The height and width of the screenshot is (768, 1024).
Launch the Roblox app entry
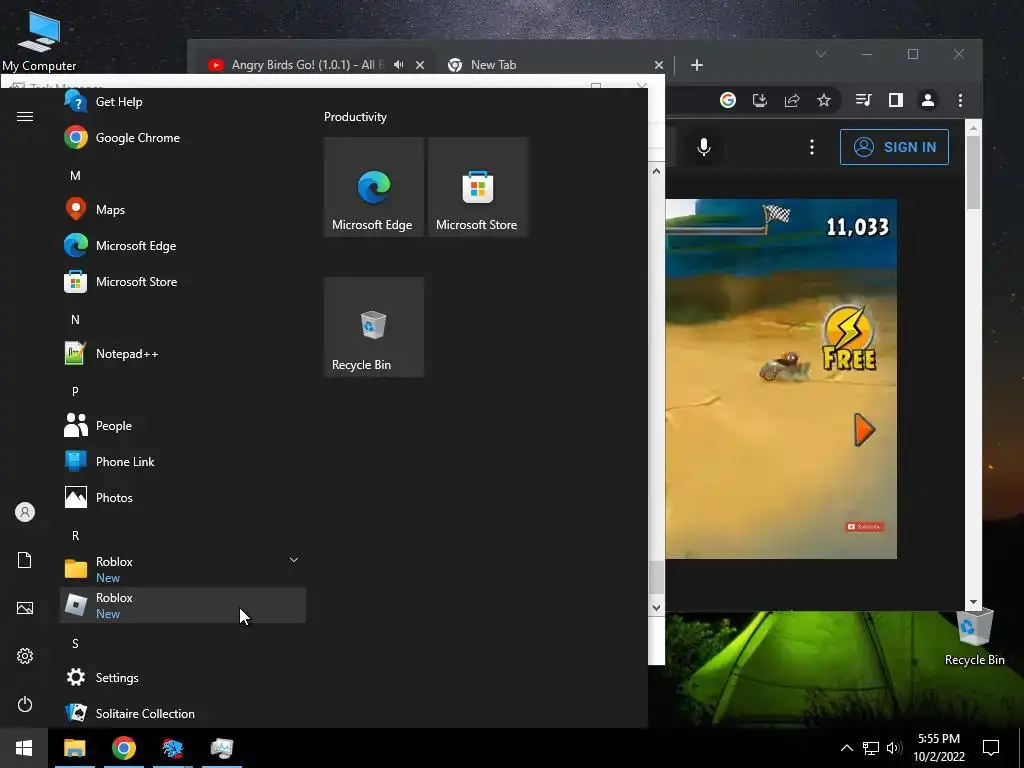coord(183,605)
